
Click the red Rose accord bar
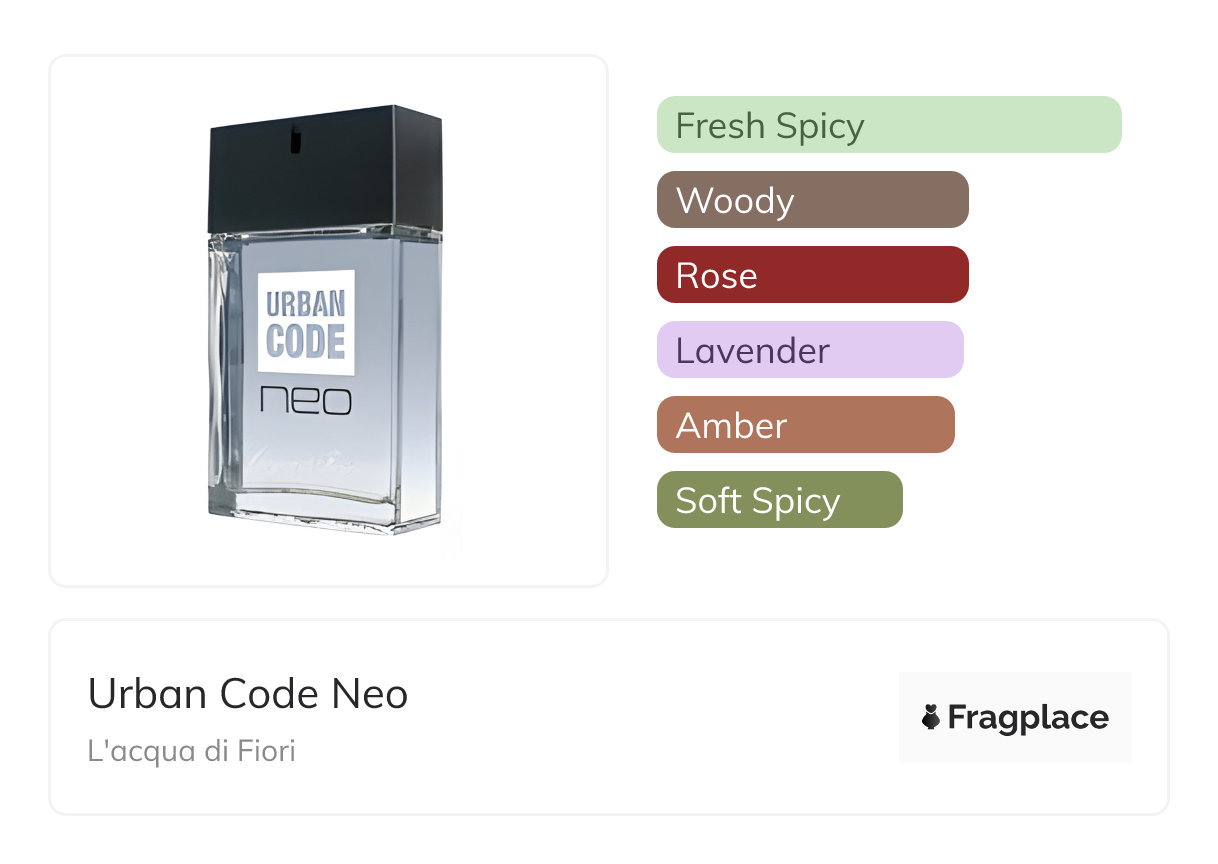pyautogui.click(x=812, y=275)
